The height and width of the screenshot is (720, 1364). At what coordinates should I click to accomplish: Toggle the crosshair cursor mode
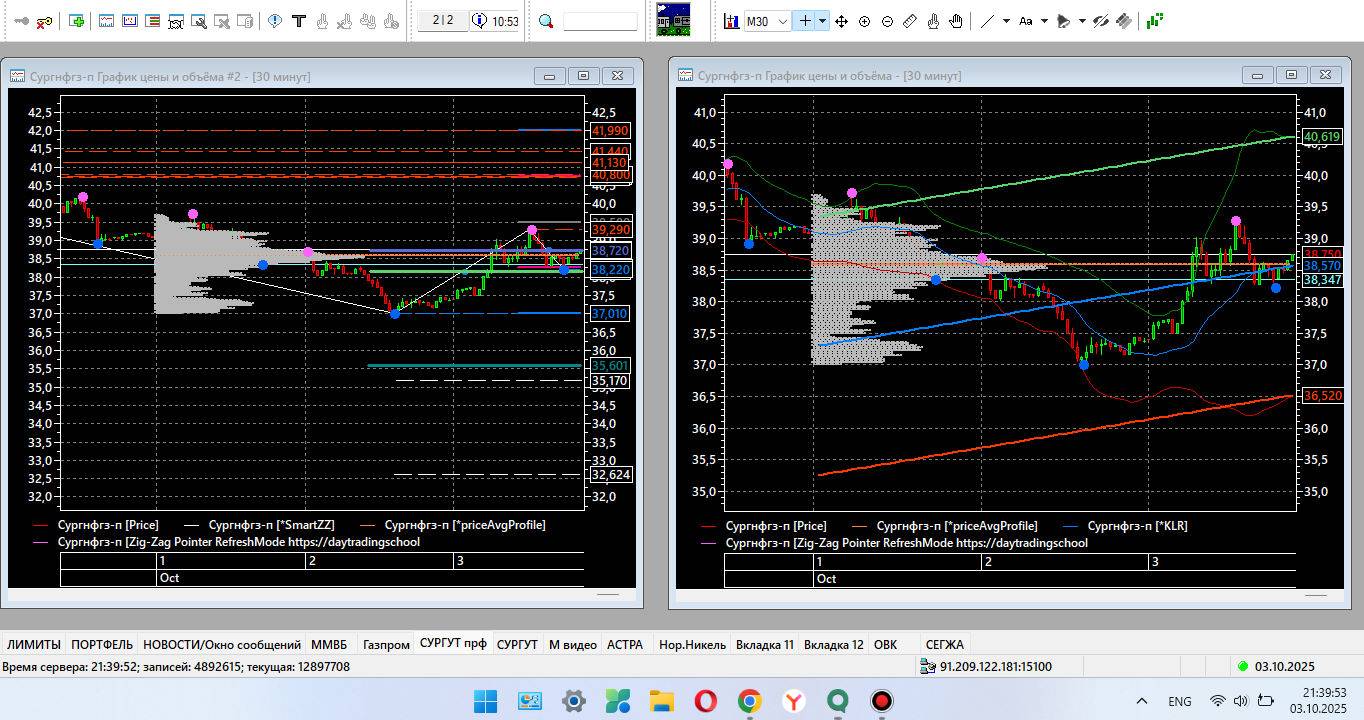(804, 21)
